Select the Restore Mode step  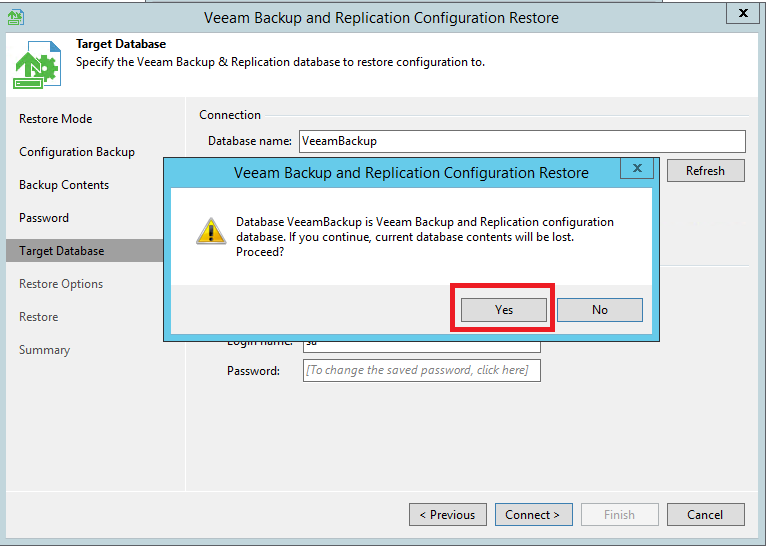55,119
